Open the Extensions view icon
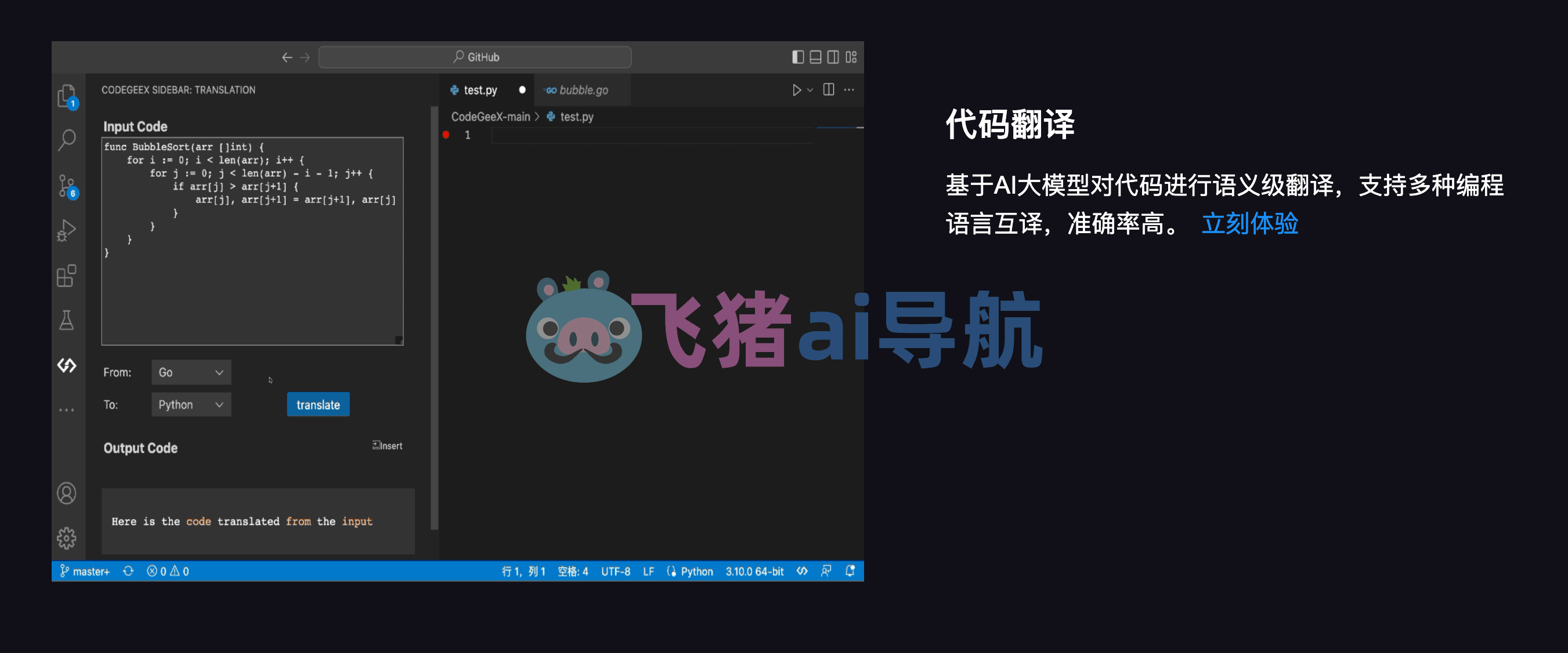Screen dimensions: 1568x653 (67, 275)
